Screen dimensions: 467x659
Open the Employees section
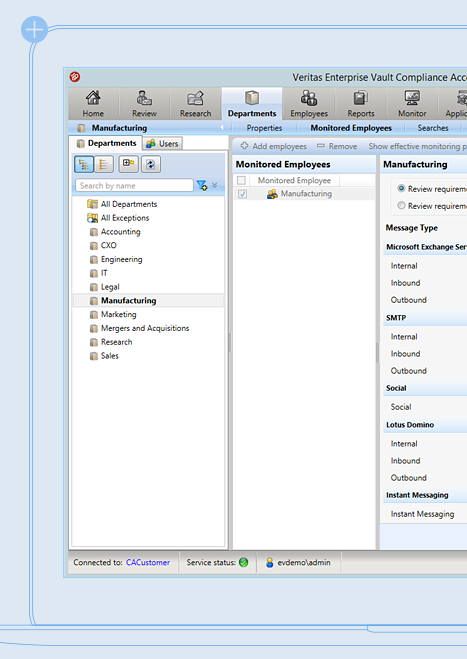(309, 104)
